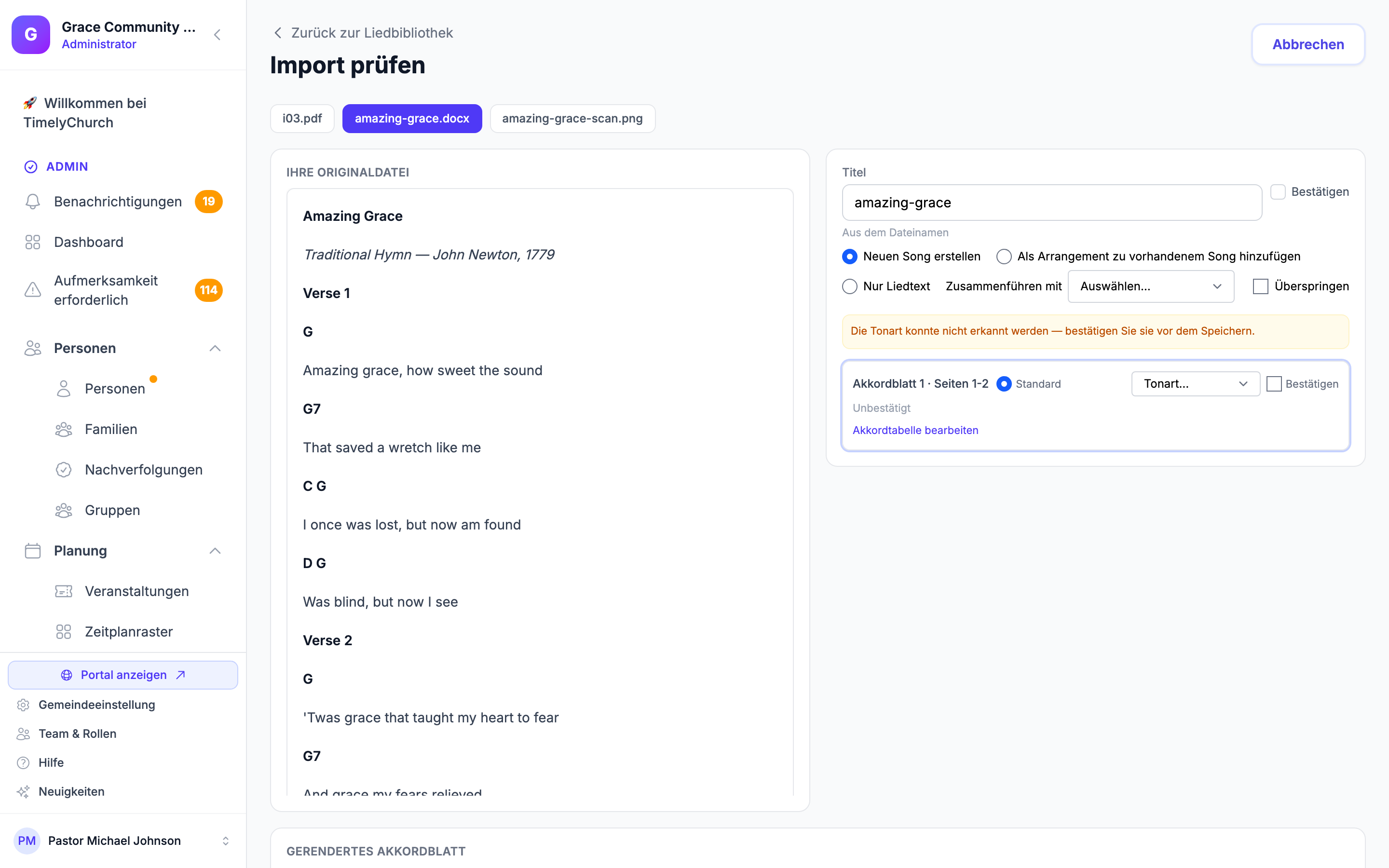Click the rocket icon by Willkommen

[30, 103]
